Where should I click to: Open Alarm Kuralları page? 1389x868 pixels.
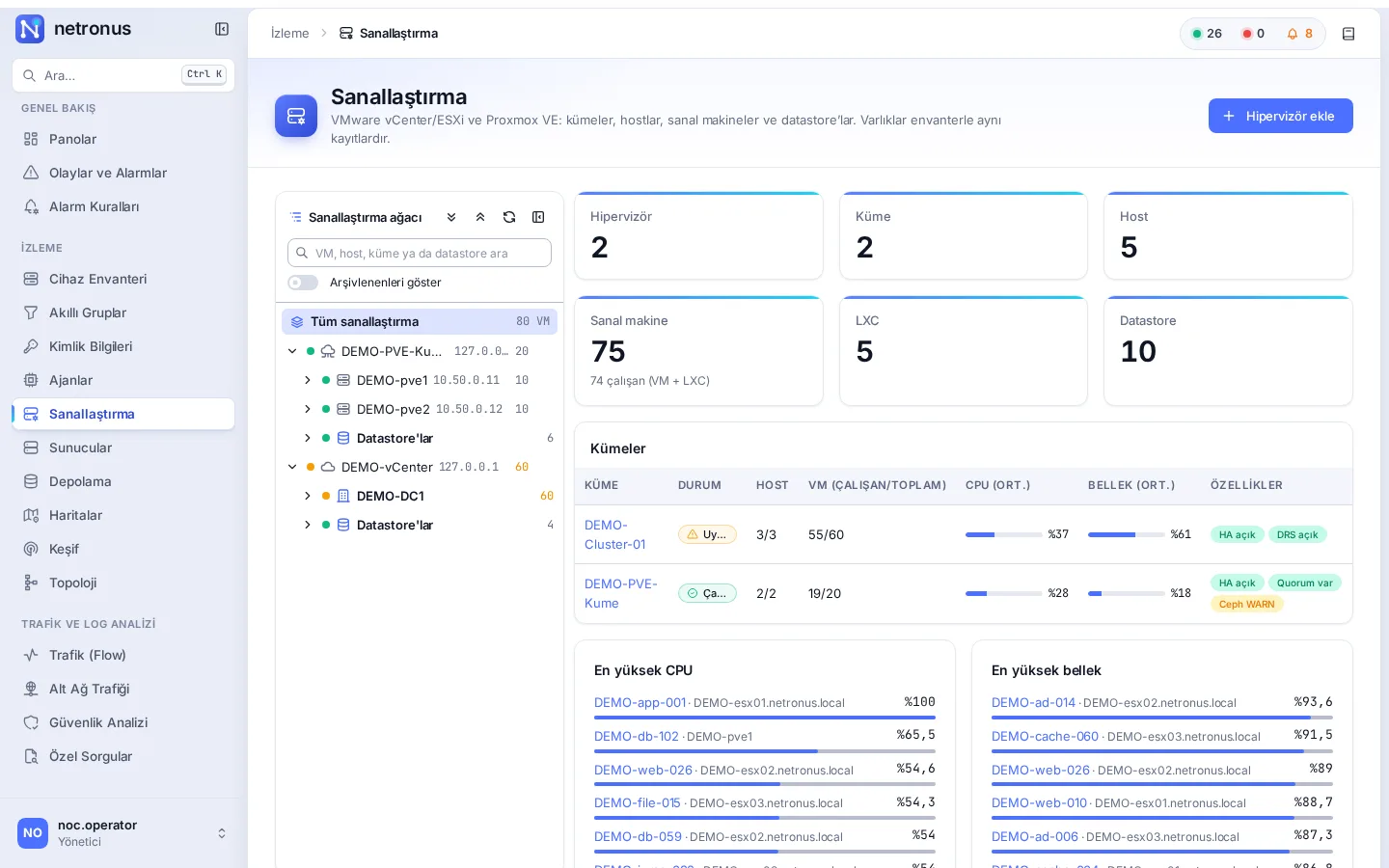click(x=123, y=206)
